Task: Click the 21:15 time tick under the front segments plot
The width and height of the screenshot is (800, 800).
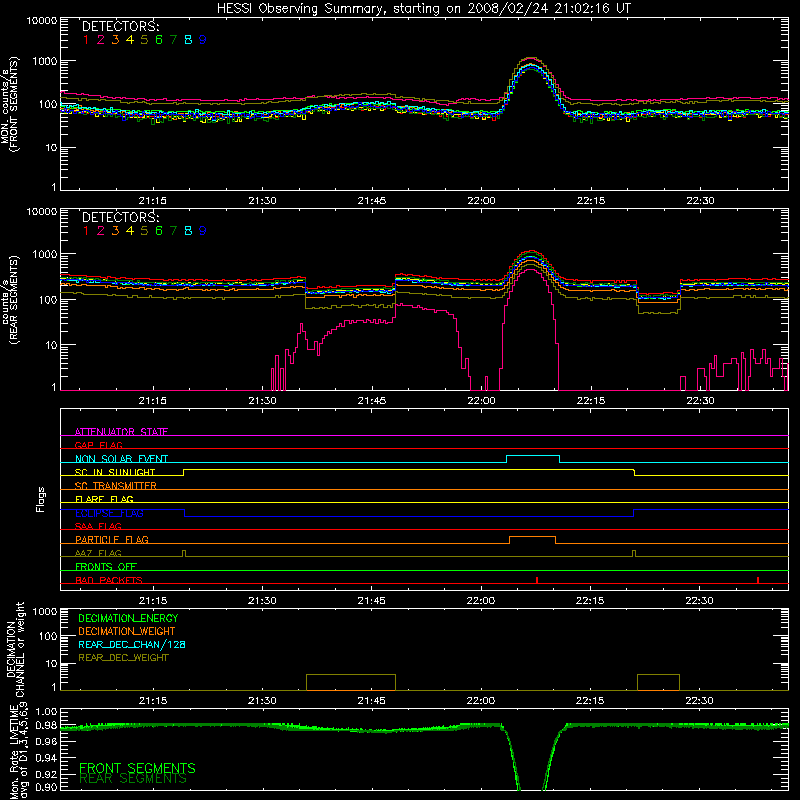Action: pyautogui.click(x=153, y=201)
